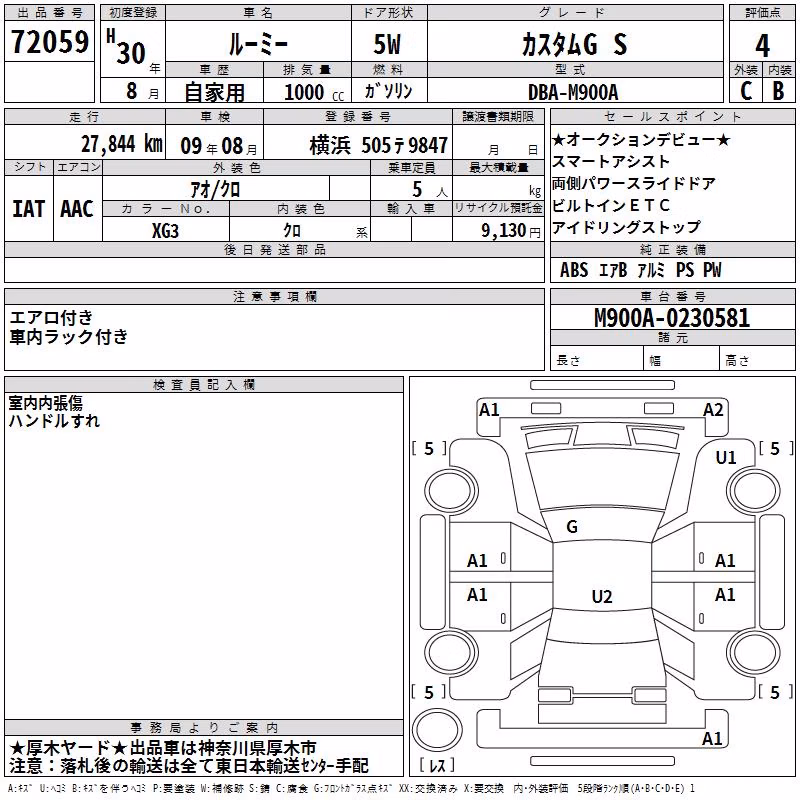Image resolution: width=800 pixels, height=800 pixels.
Task: Select the fuel type ガソリン
Action: [388, 91]
